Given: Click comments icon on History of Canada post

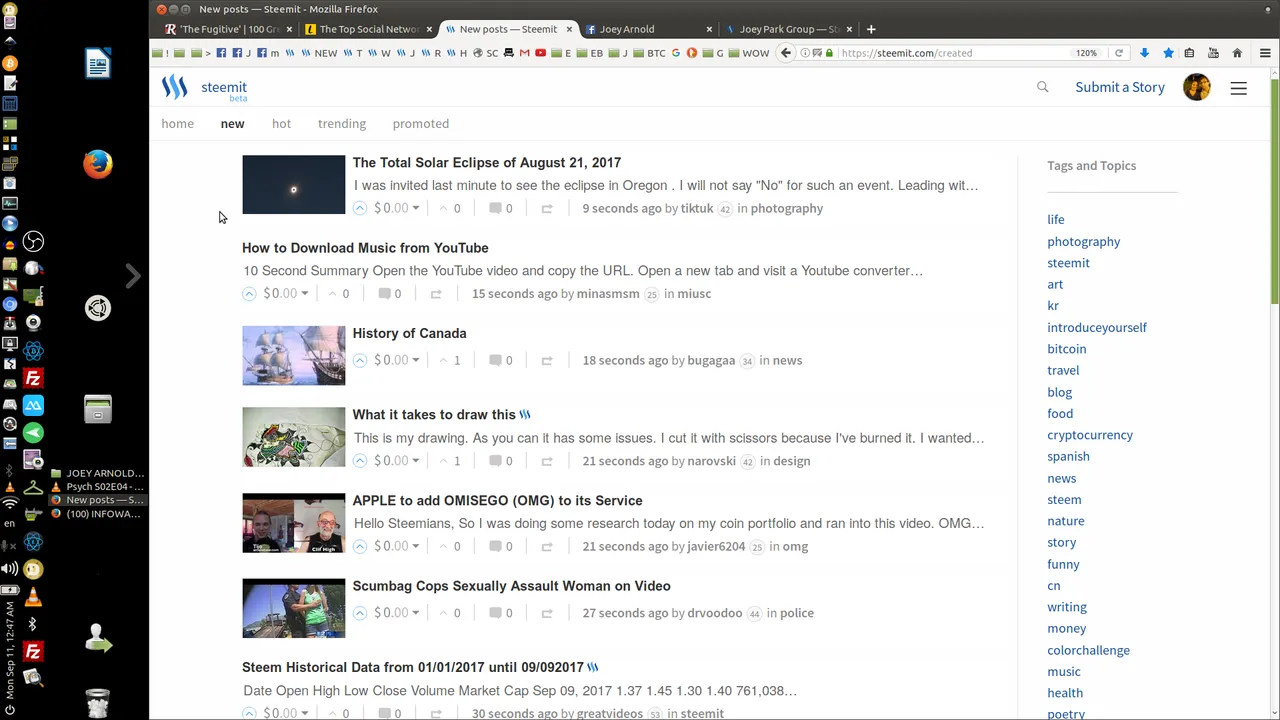Looking at the screenshot, I should point(495,360).
